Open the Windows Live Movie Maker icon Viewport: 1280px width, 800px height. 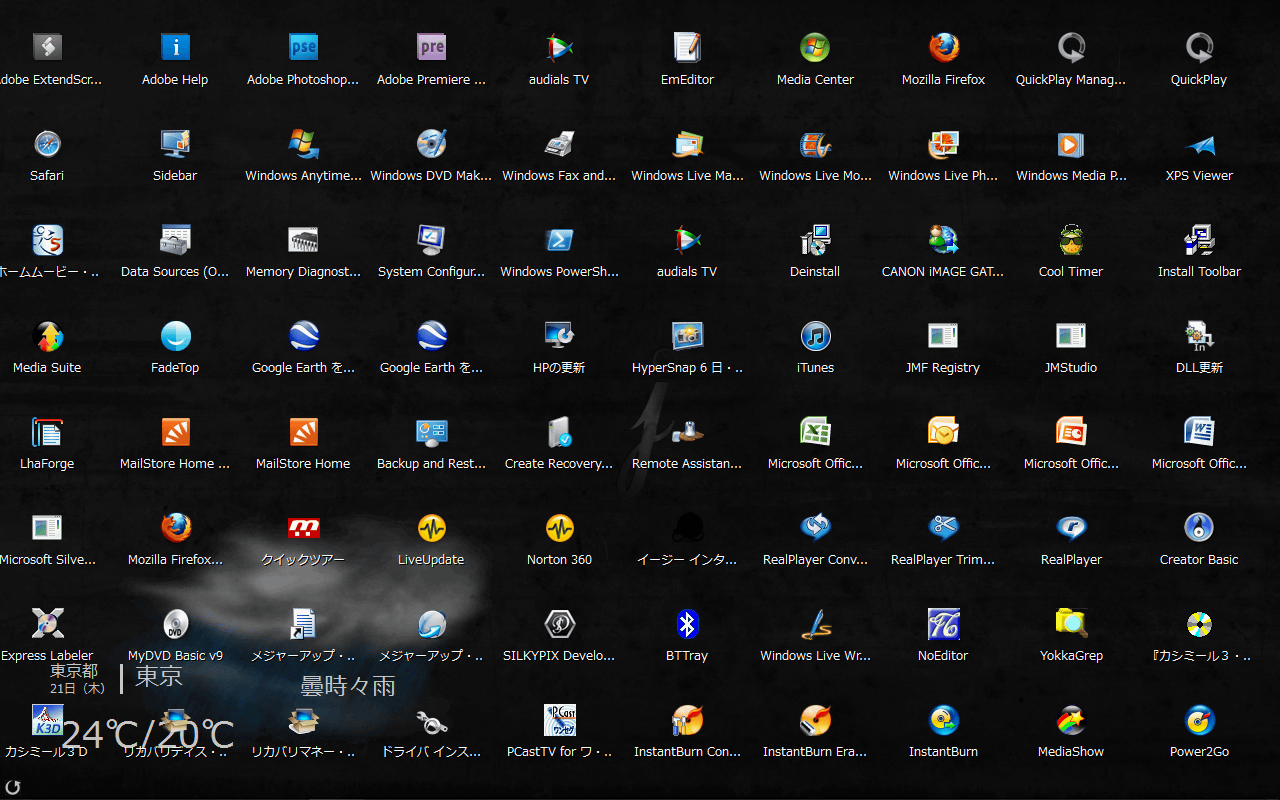[815, 143]
